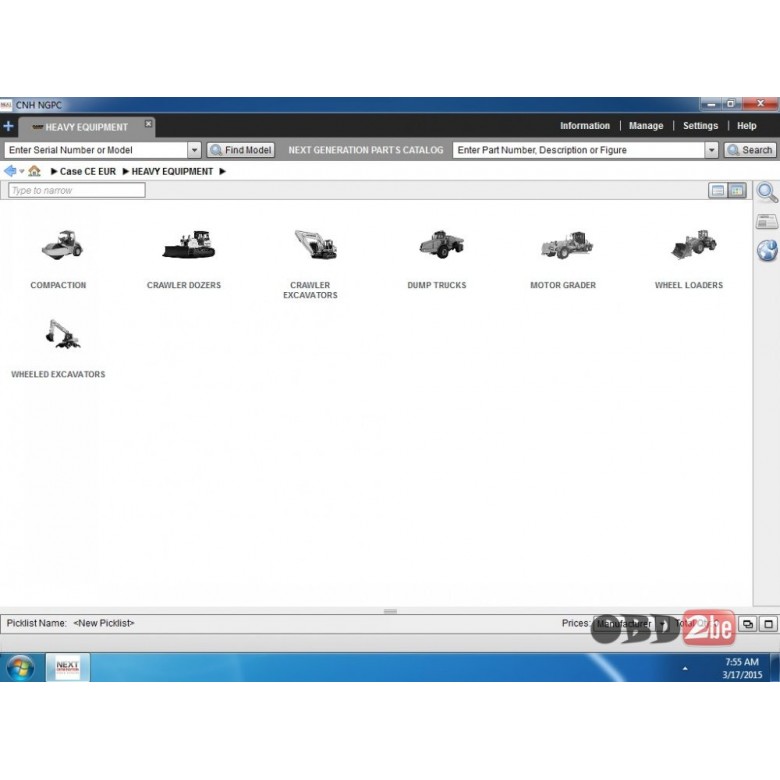
Task: Navigate to Case CE EUR breadcrumb
Action: (88, 172)
